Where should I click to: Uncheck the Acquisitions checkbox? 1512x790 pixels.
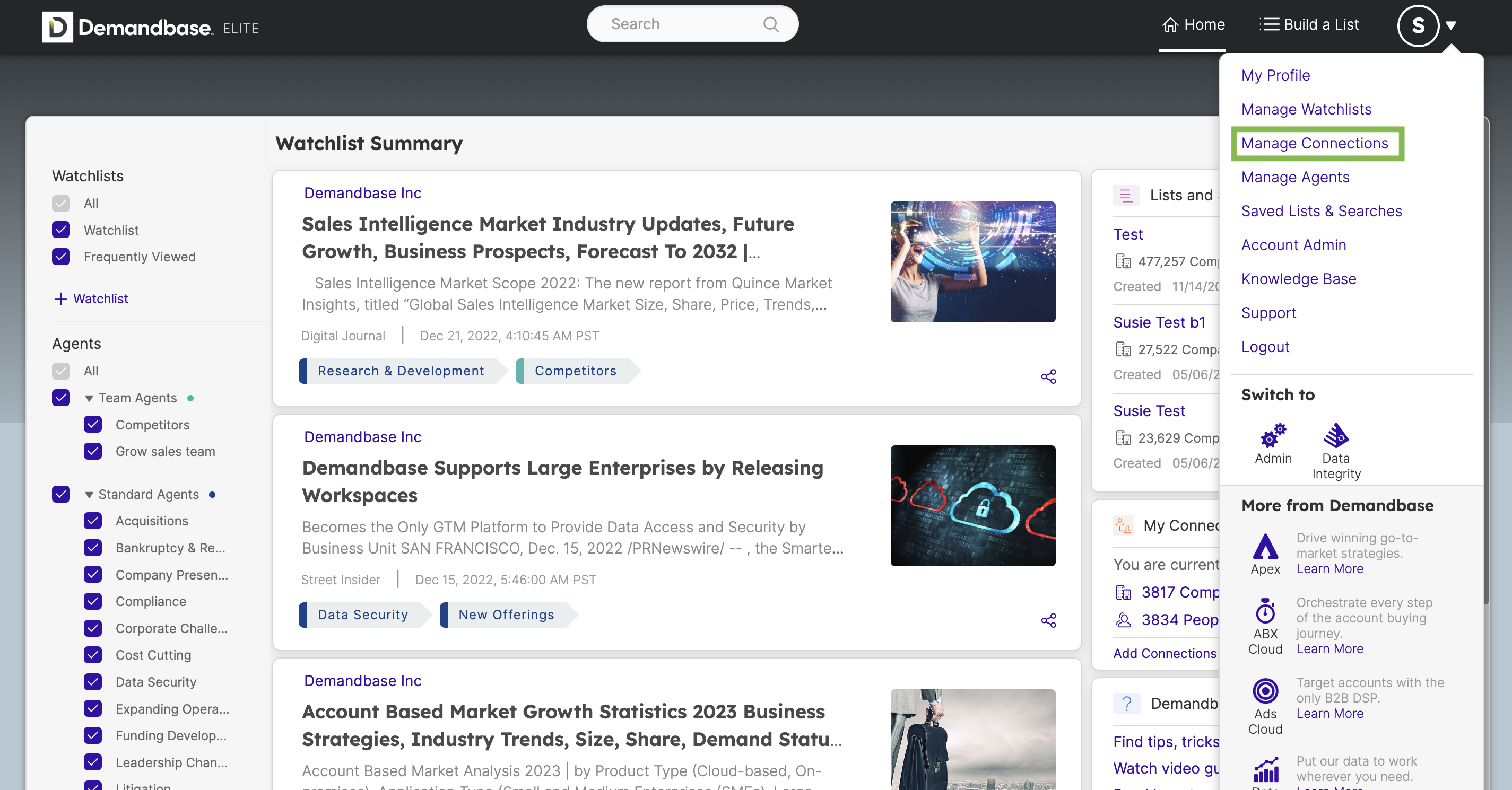point(93,521)
